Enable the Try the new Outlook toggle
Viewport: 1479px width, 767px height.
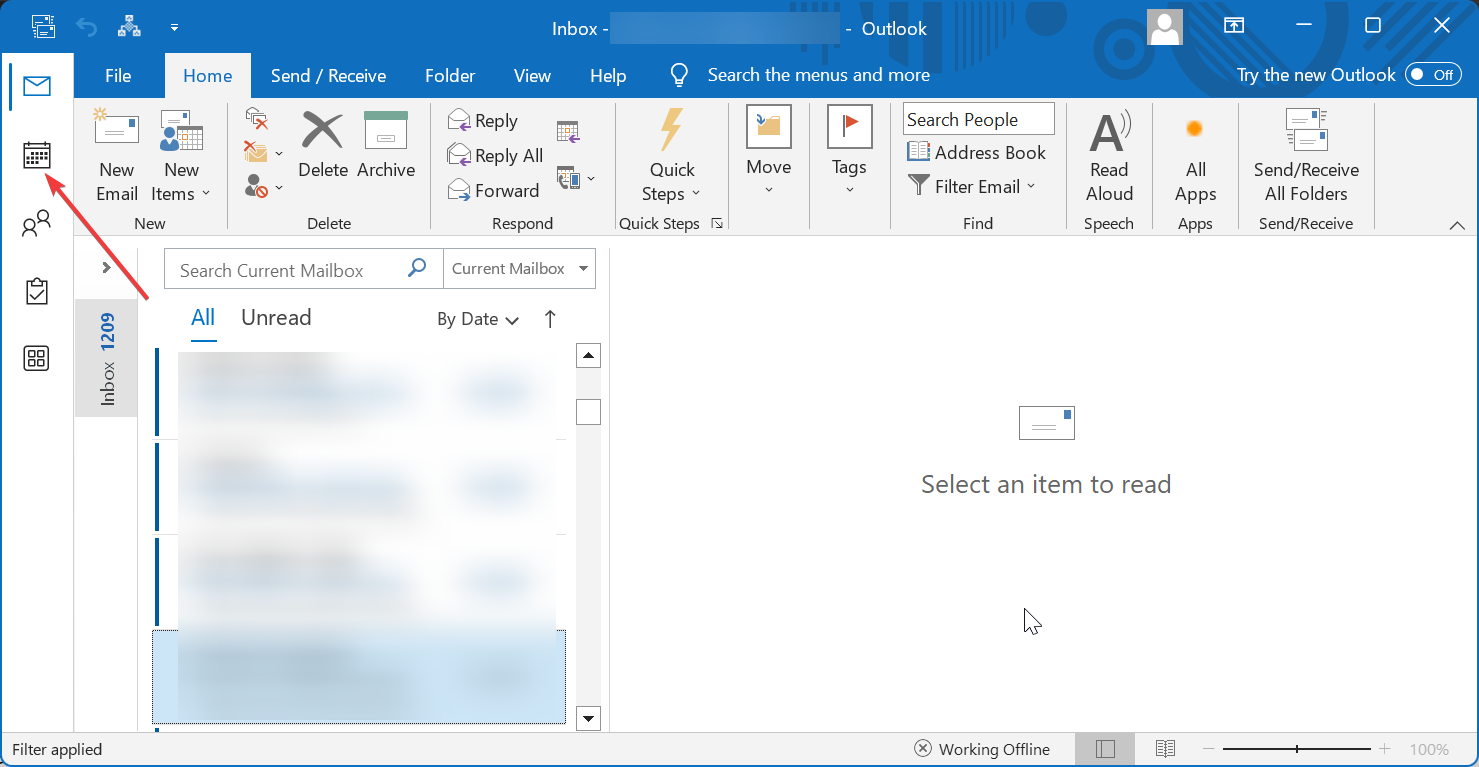pyautogui.click(x=1433, y=74)
